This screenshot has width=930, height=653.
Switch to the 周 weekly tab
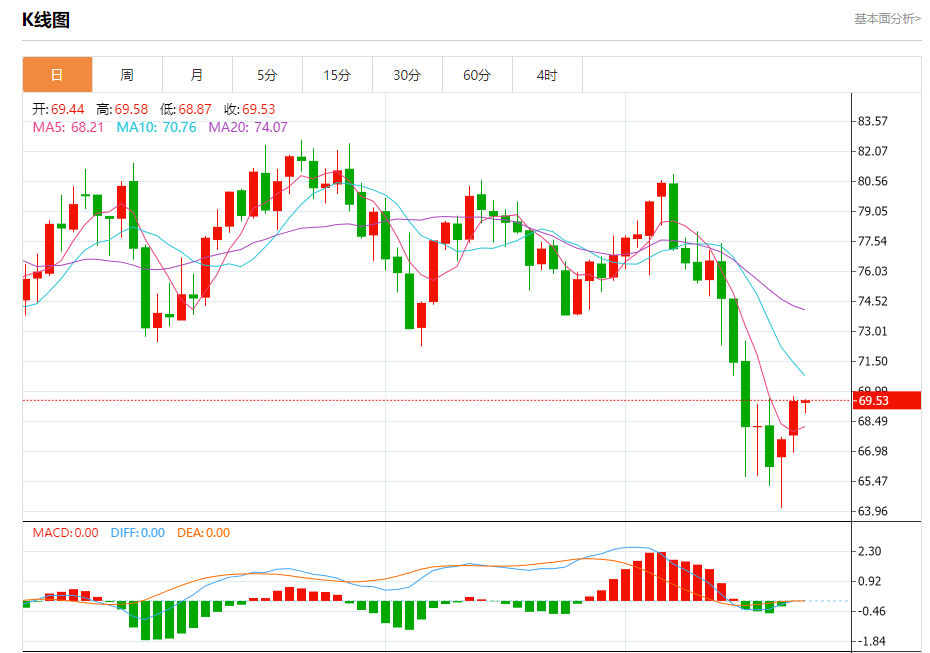127,75
